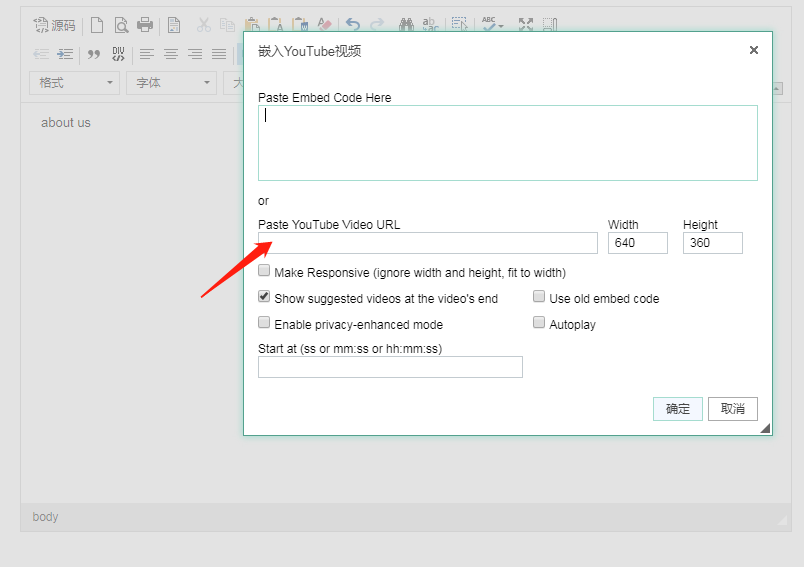This screenshot has height=567, width=804.
Task: Confirm the dialog with the 确定 button
Action: click(678, 409)
